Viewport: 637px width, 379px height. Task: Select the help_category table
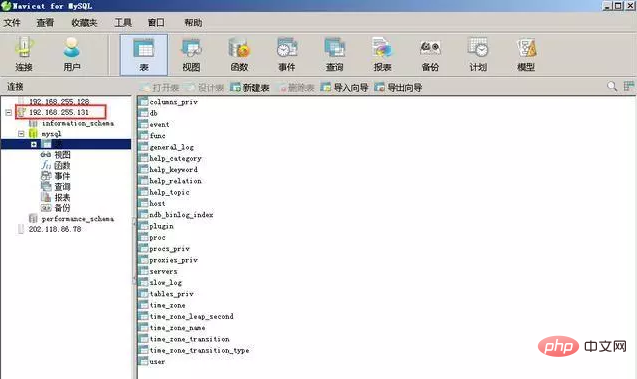coord(176,158)
